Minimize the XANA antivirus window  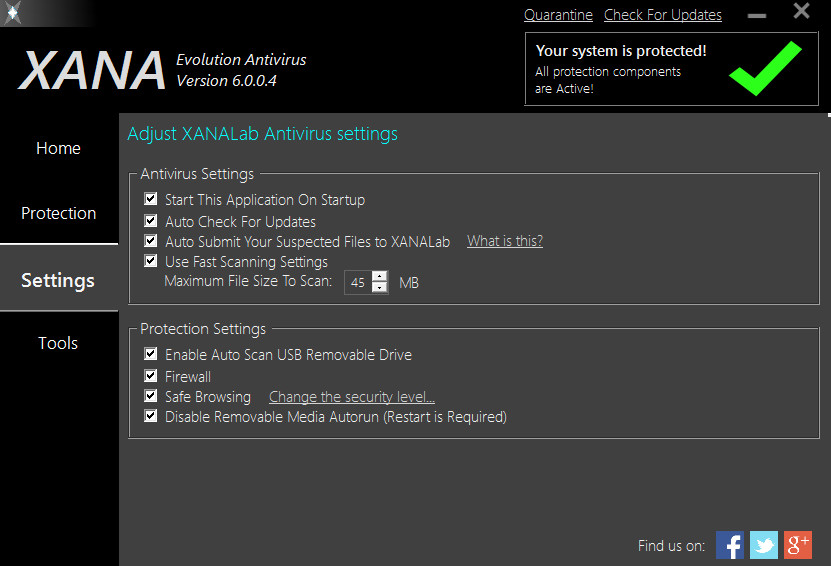point(757,16)
